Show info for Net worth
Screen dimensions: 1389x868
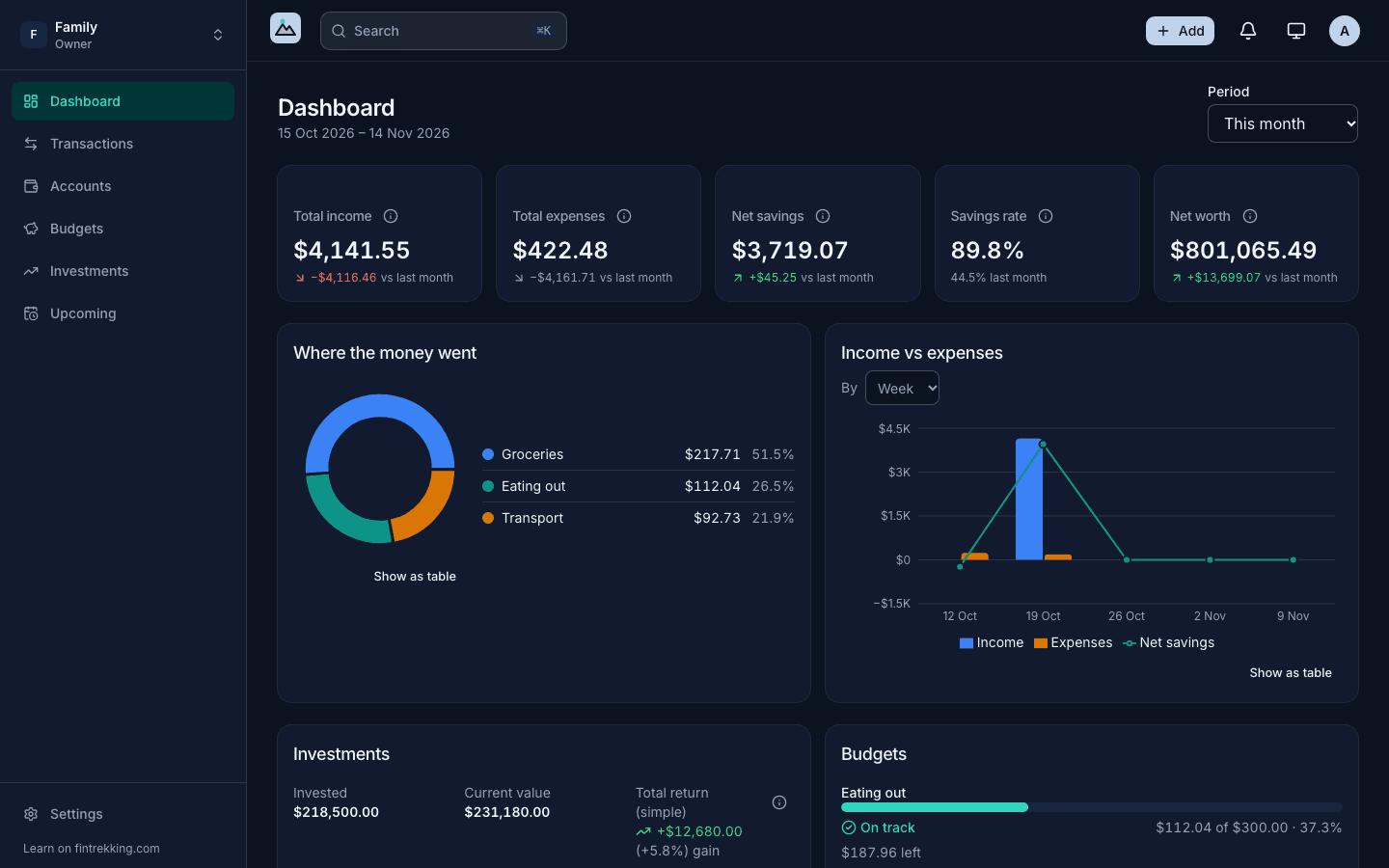1250,216
